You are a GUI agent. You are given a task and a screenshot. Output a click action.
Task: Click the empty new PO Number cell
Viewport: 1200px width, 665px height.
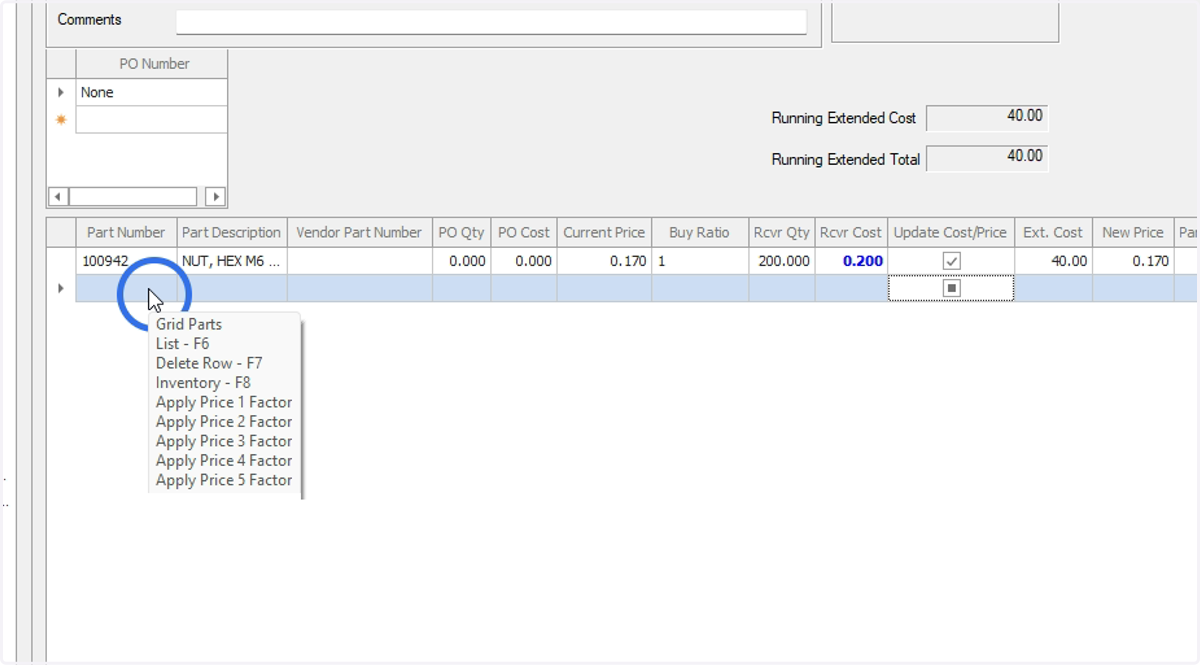pos(152,120)
